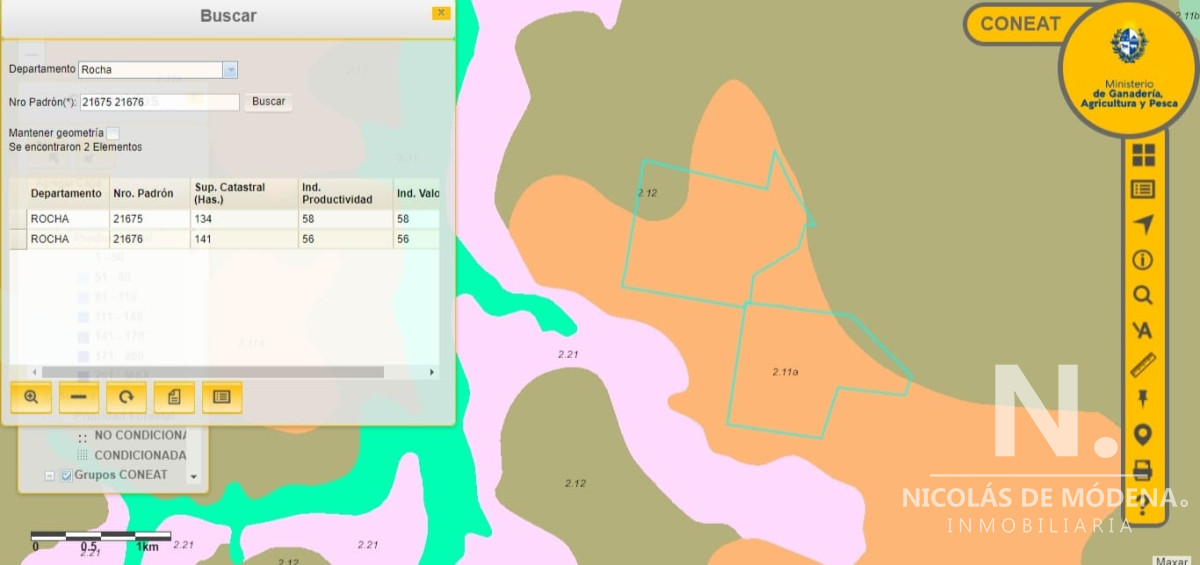Viewport: 1200px width, 565px height.
Task: Select the ruler measure tool
Action: (x=1142, y=365)
